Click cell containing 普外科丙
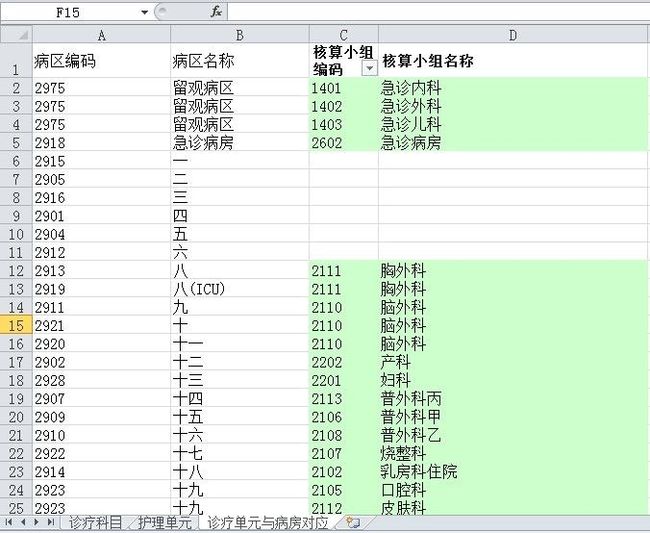The width and height of the screenshot is (650, 533). pyautogui.click(x=513, y=398)
